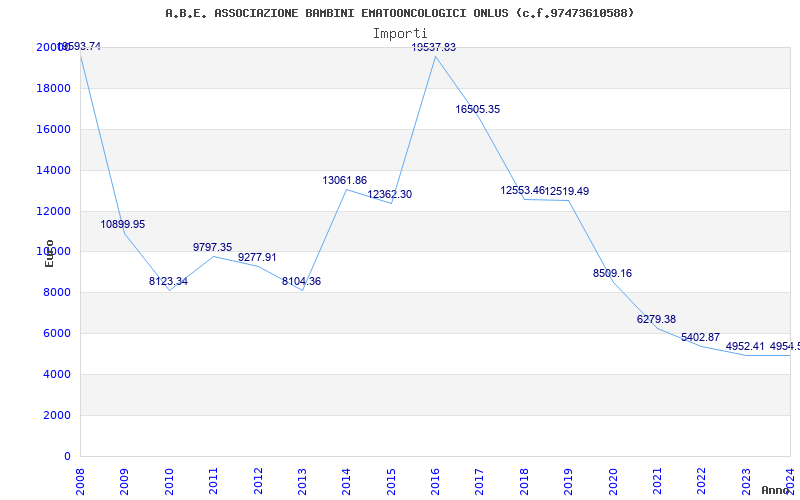
Task: Click the 'Importi' subtitle
Action: [x=400, y=34]
